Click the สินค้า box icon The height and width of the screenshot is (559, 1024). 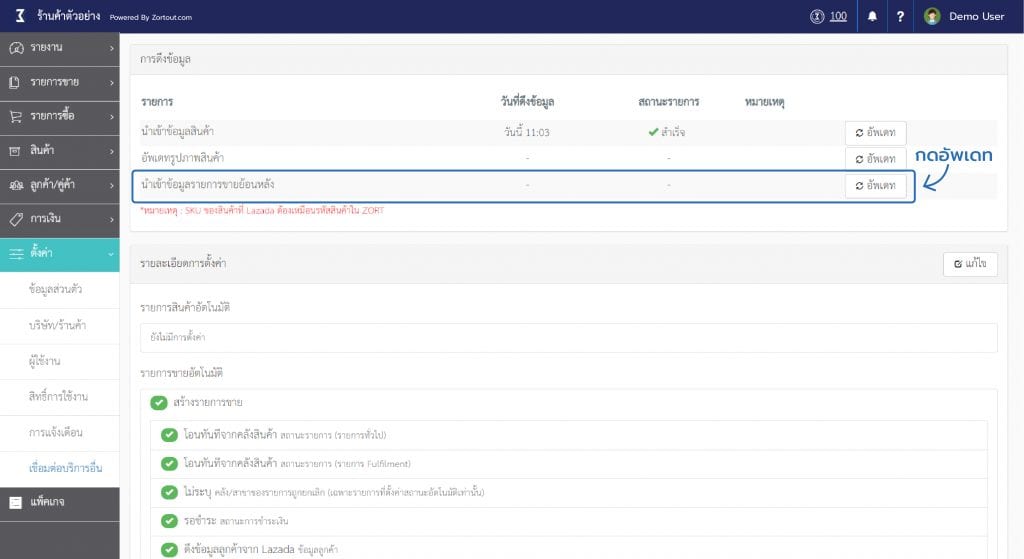(x=14, y=151)
